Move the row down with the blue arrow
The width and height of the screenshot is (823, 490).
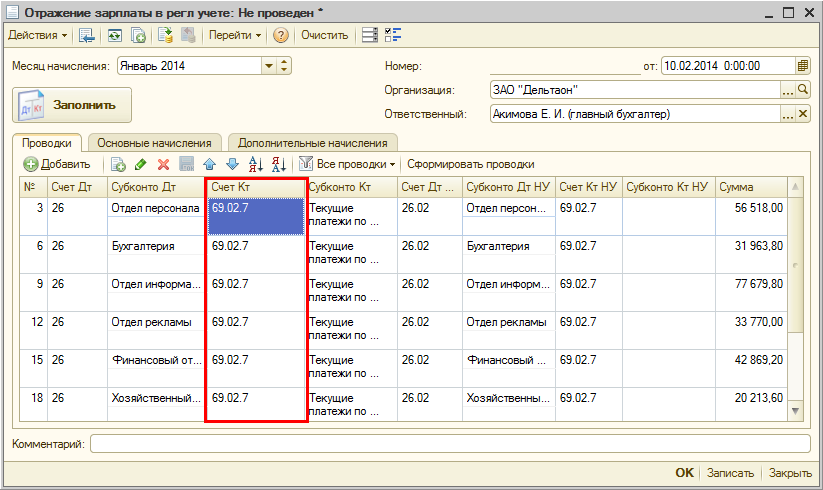(232, 164)
